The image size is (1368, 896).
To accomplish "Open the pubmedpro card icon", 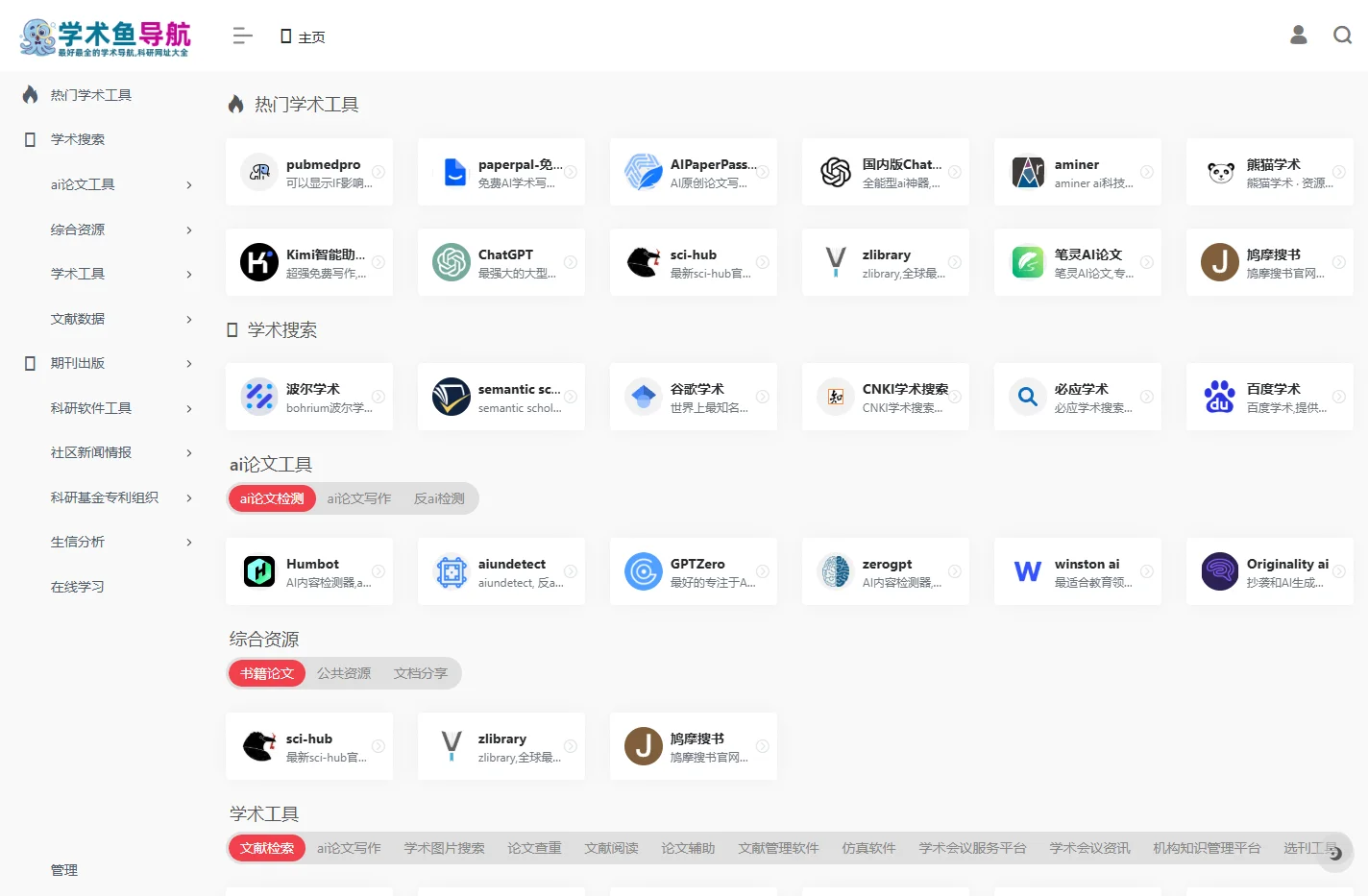I will click(x=259, y=172).
